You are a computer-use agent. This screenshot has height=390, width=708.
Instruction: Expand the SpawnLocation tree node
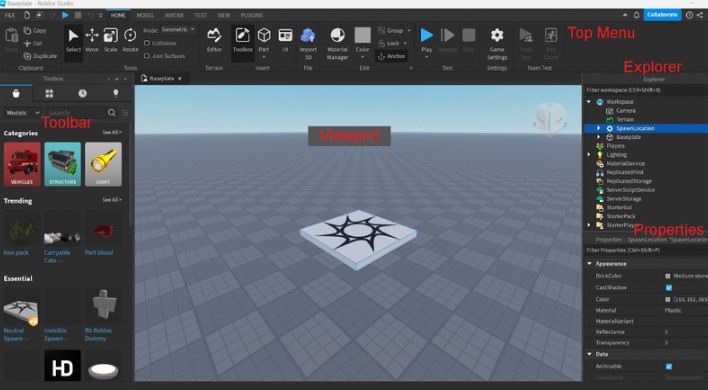tap(598, 128)
